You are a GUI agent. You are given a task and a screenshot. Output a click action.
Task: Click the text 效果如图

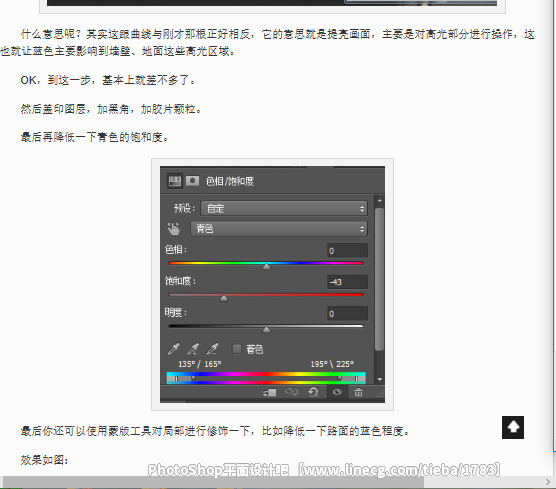click(x=45, y=460)
